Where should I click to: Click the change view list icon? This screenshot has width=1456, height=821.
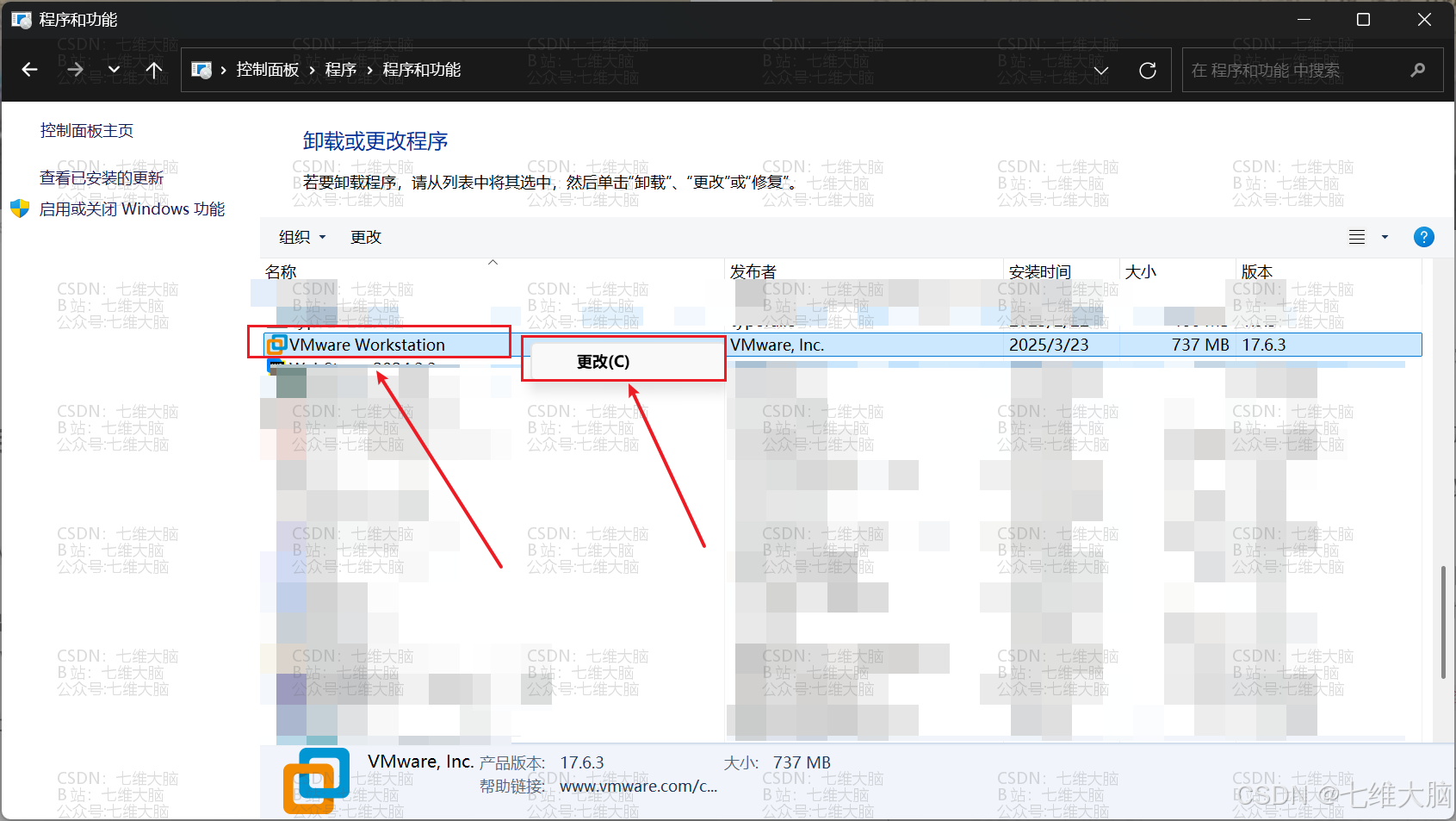(x=1357, y=237)
